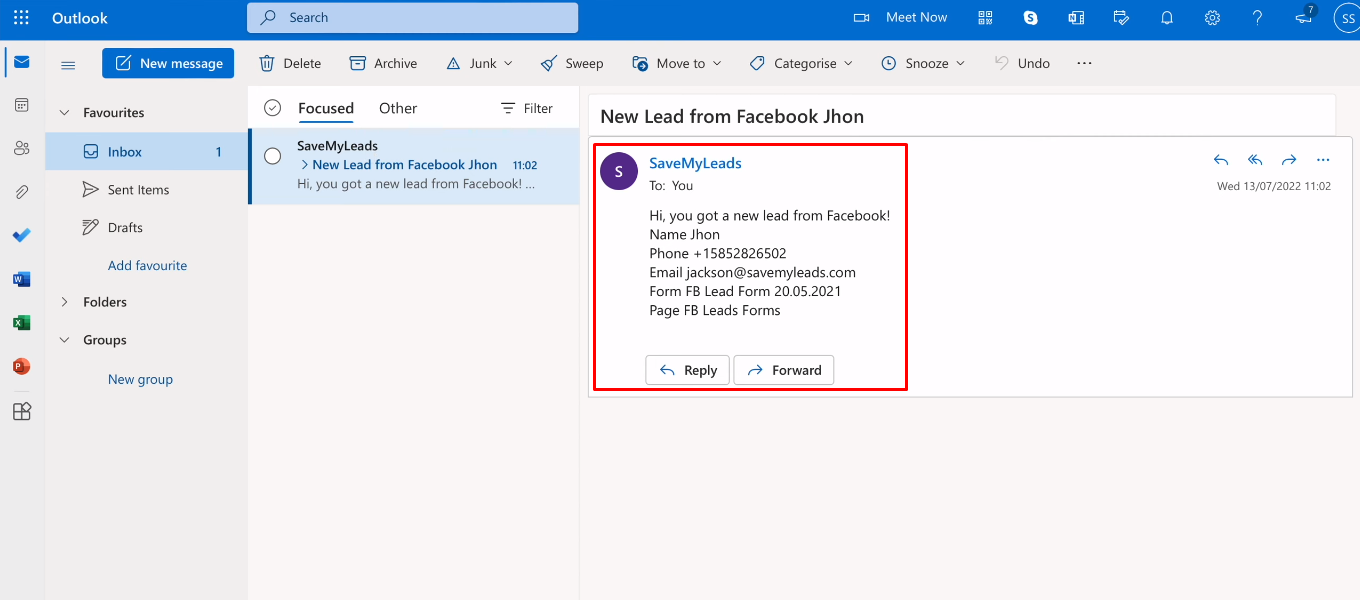Viewport: 1360px width, 600px height.
Task: Click SaveMyLeads sender name in message
Action: tap(695, 163)
